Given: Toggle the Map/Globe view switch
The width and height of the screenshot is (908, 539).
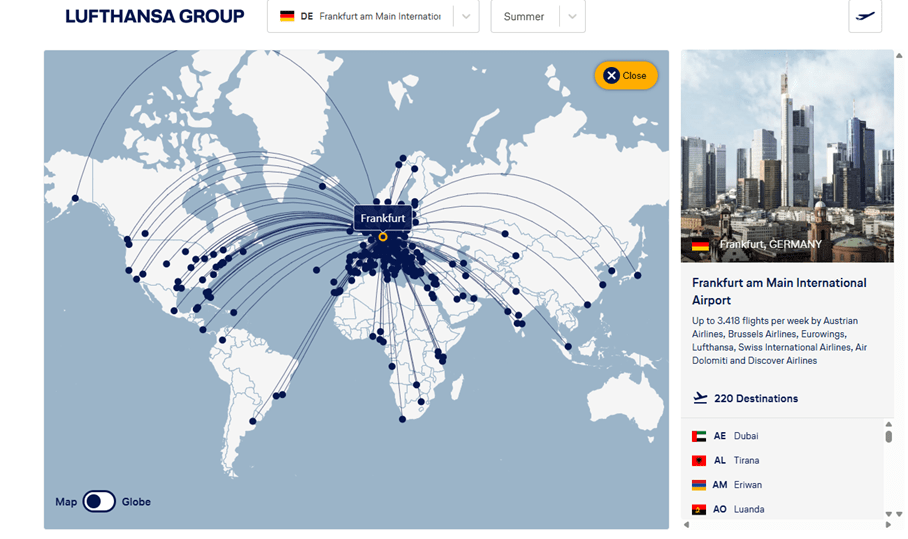Looking at the screenshot, I should pos(99,501).
